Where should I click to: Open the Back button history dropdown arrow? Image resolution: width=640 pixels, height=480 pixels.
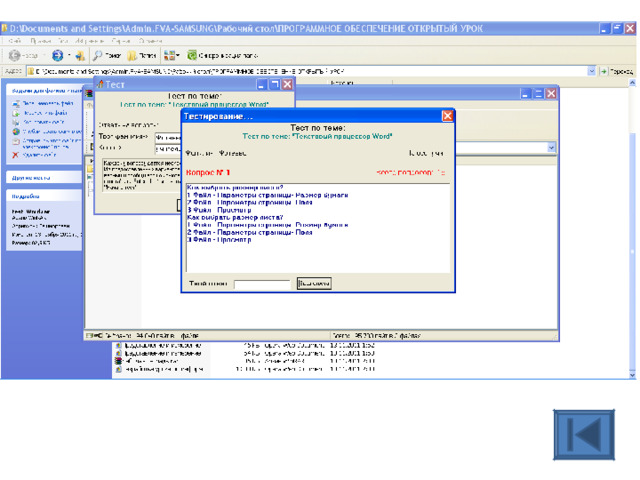44,55
